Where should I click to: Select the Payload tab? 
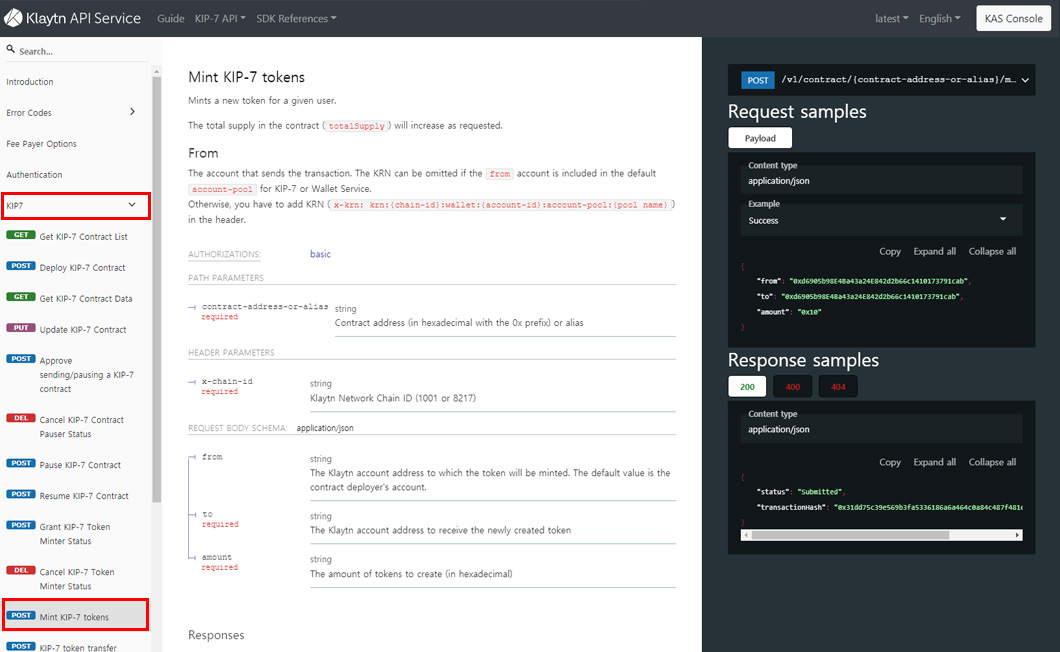[760, 138]
